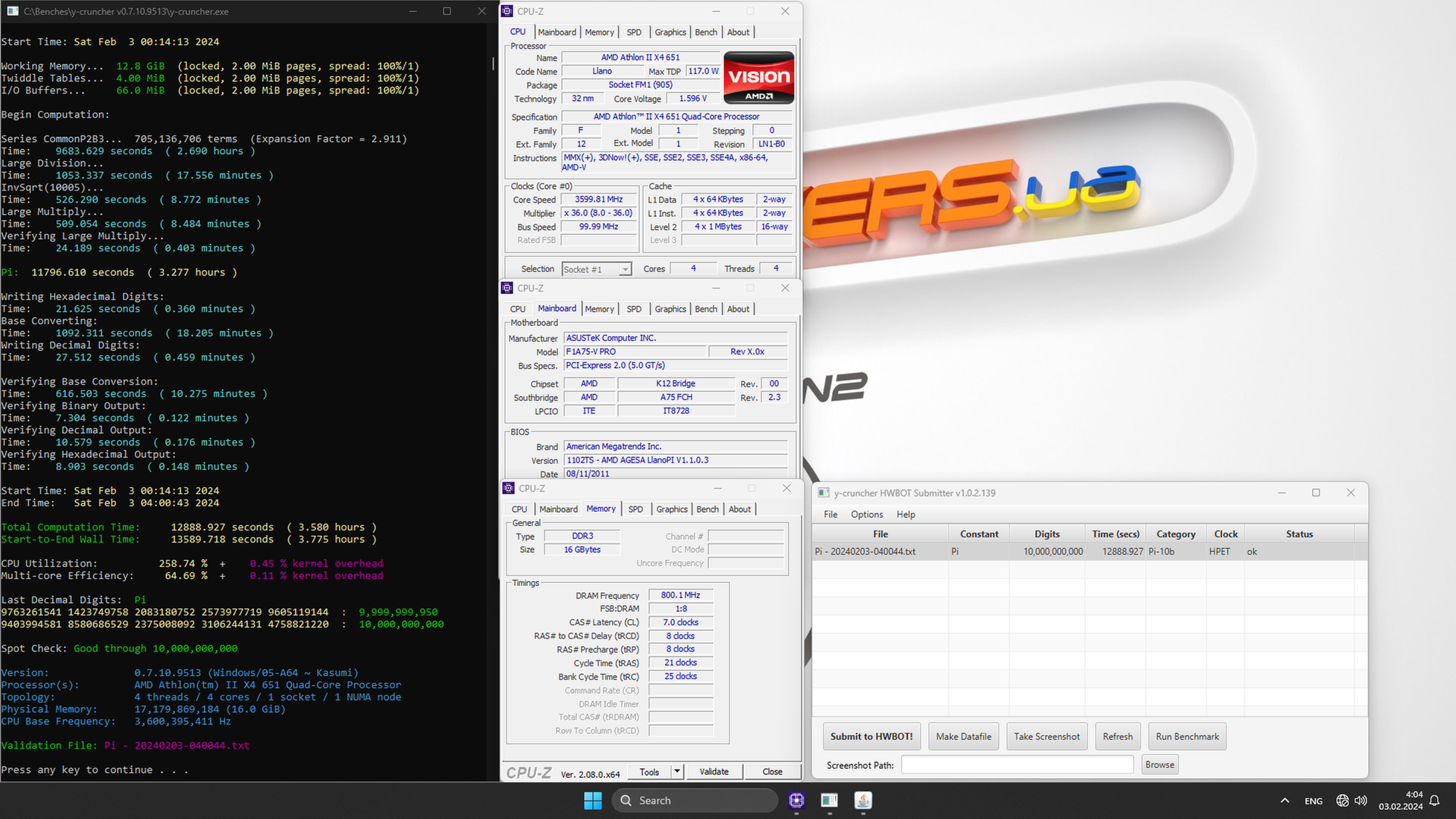Open Help menu in HWBOT Submitter
This screenshot has width=1456, height=819.
[905, 514]
